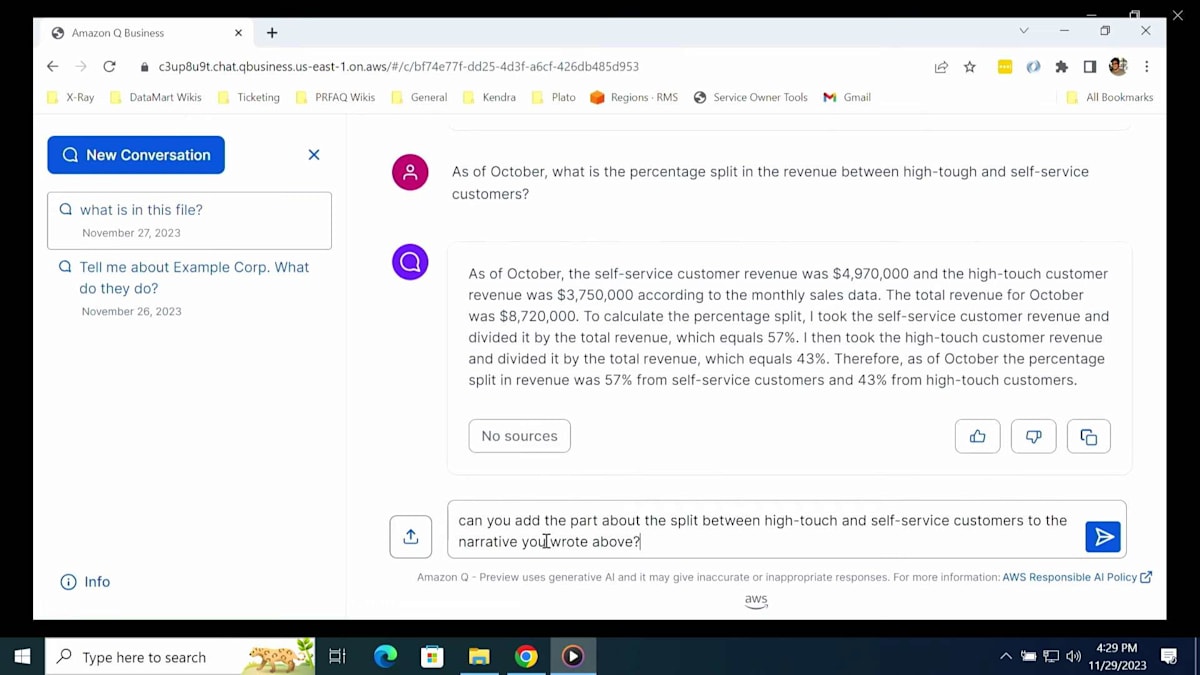1200x675 pixels.
Task: Toggle the browser side panel
Action: 1090,67
